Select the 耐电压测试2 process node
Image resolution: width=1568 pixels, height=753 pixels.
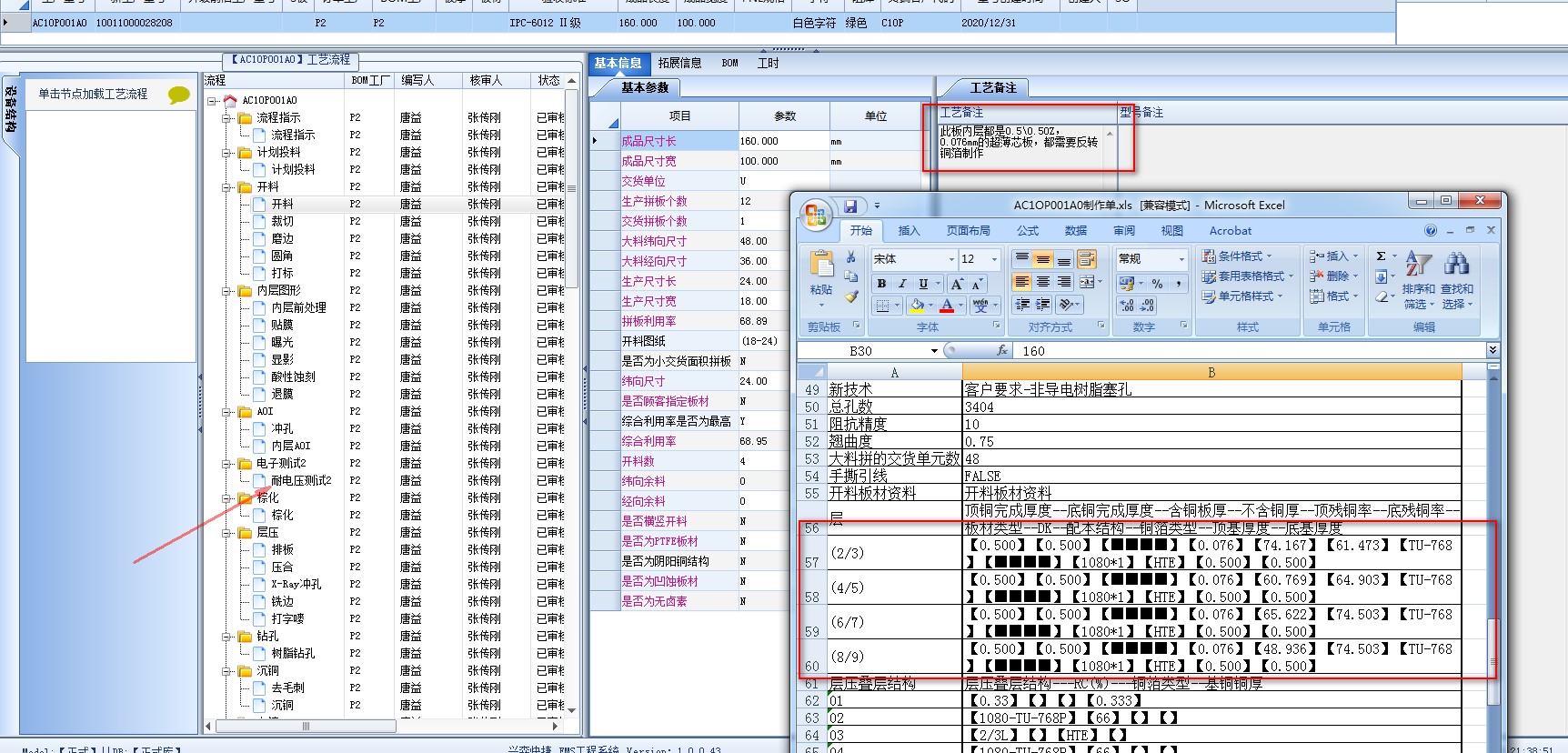tap(301, 481)
